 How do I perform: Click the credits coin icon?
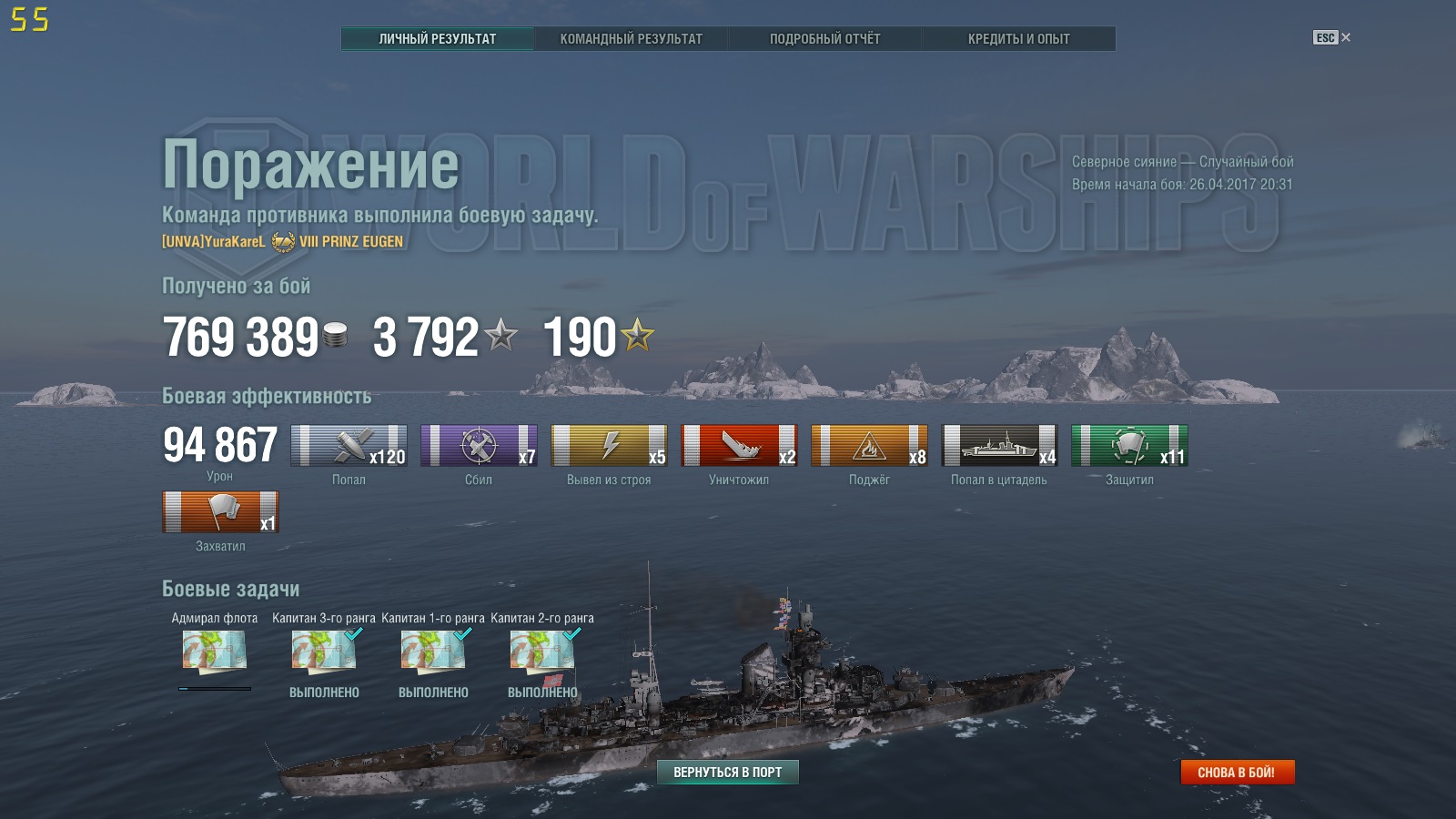coord(335,336)
